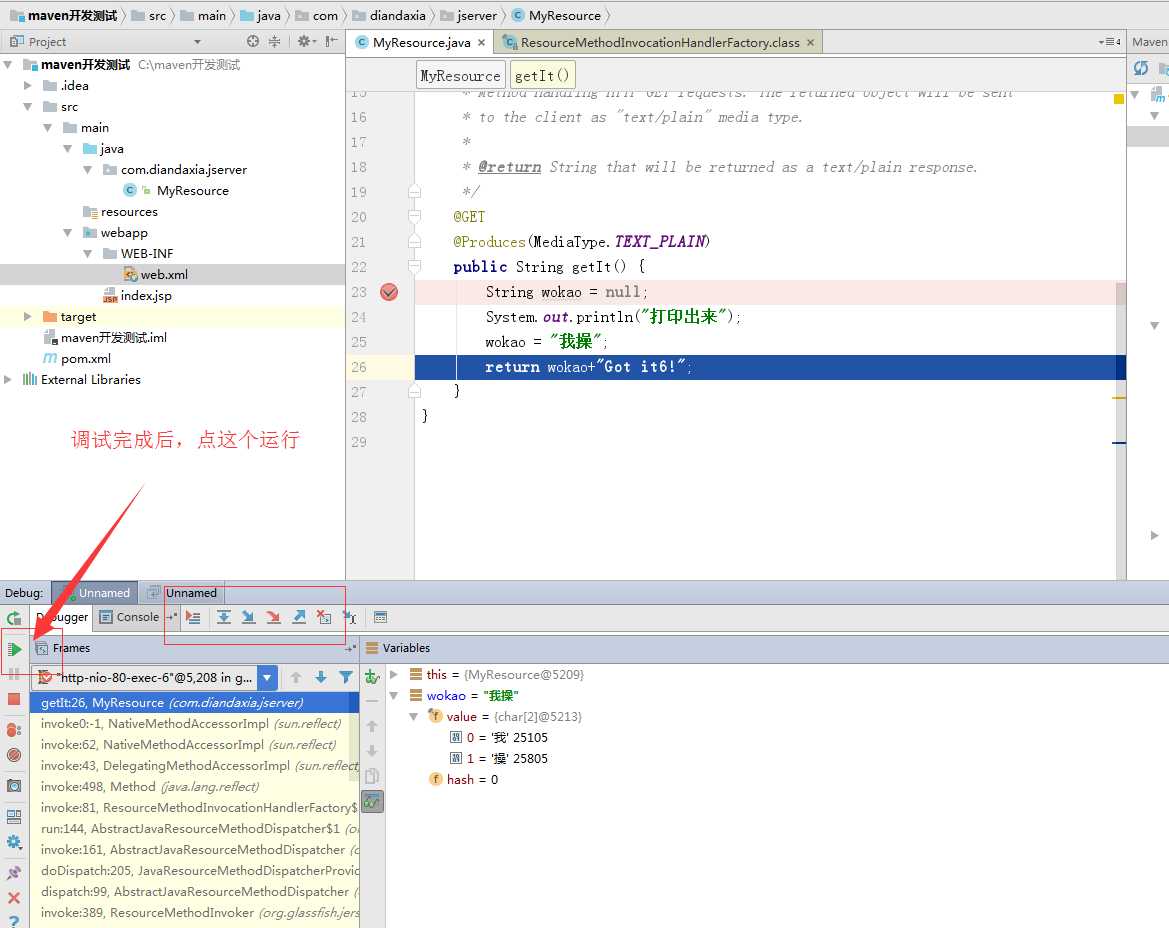The height and width of the screenshot is (928, 1169).
Task: Open Project view type dropdown
Action: 197,42
